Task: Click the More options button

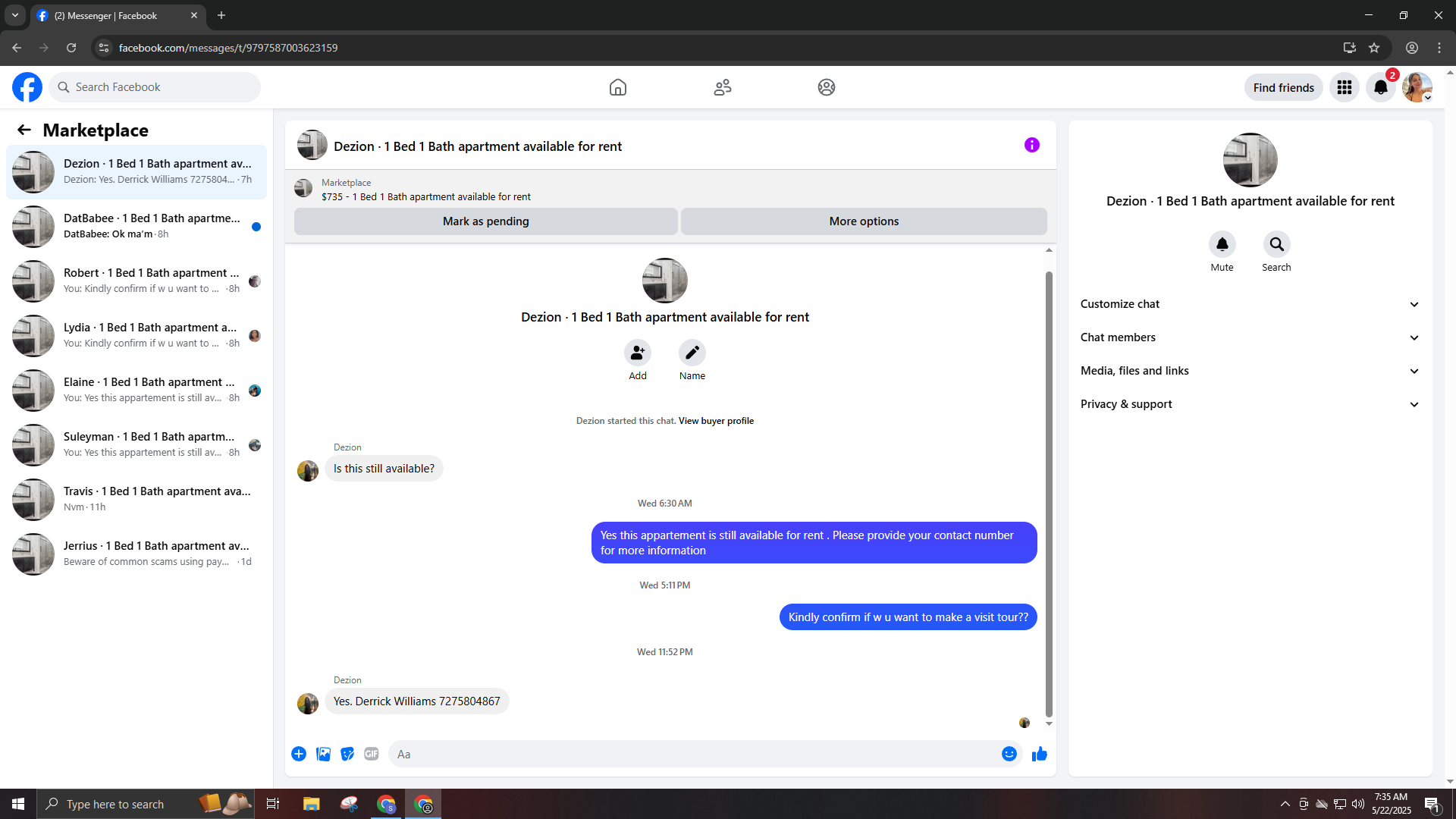Action: click(x=864, y=221)
